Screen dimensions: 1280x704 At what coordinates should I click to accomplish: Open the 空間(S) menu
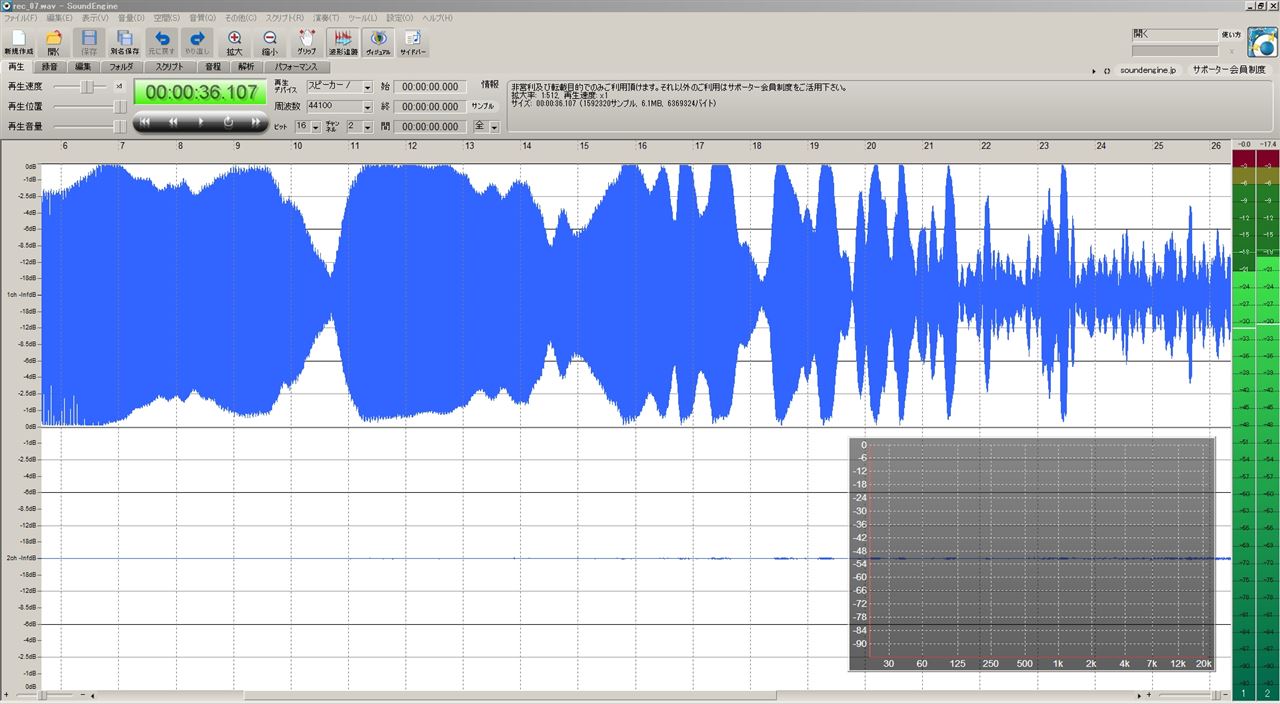point(166,18)
